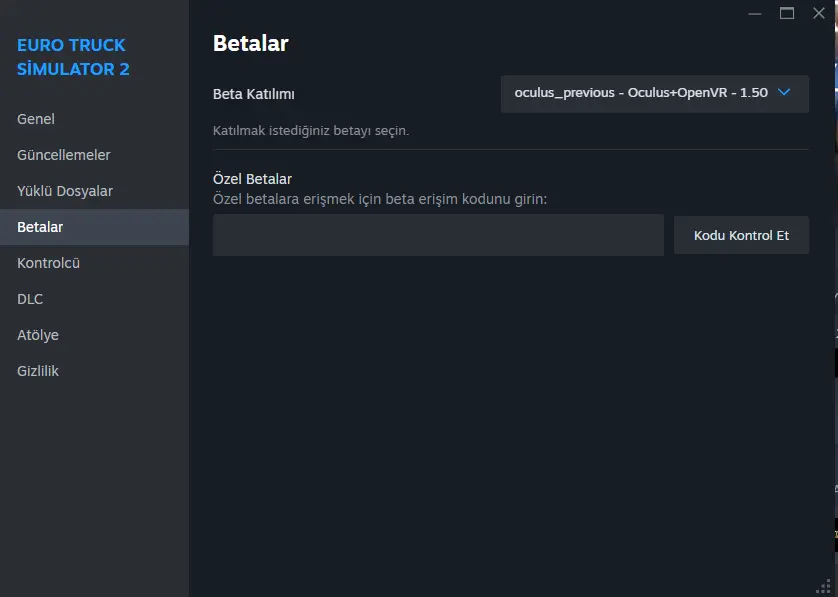Go to the Kontrolcü section
This screenshot has width=838, height=597.
click(x=94, y=263)
